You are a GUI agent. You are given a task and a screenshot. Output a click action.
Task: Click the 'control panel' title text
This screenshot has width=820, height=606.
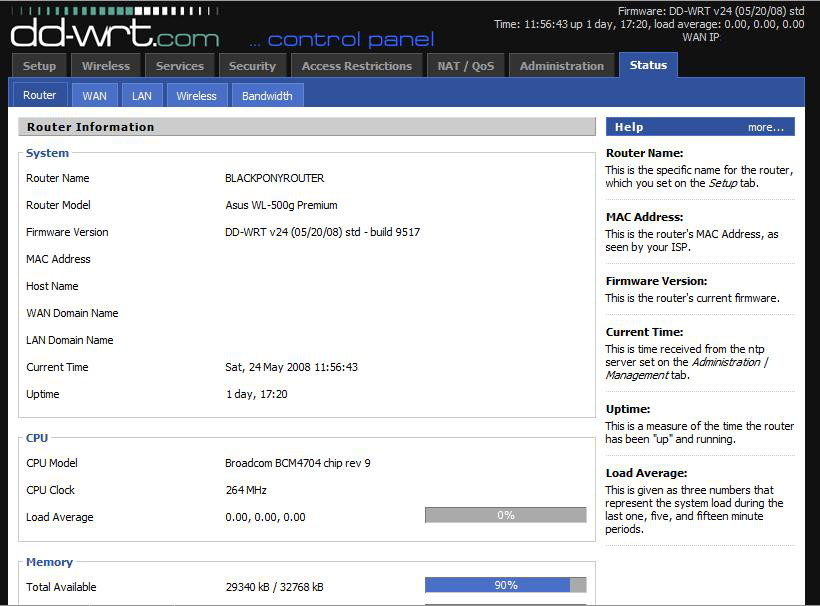pyautogui.click(x=350, y=39)
